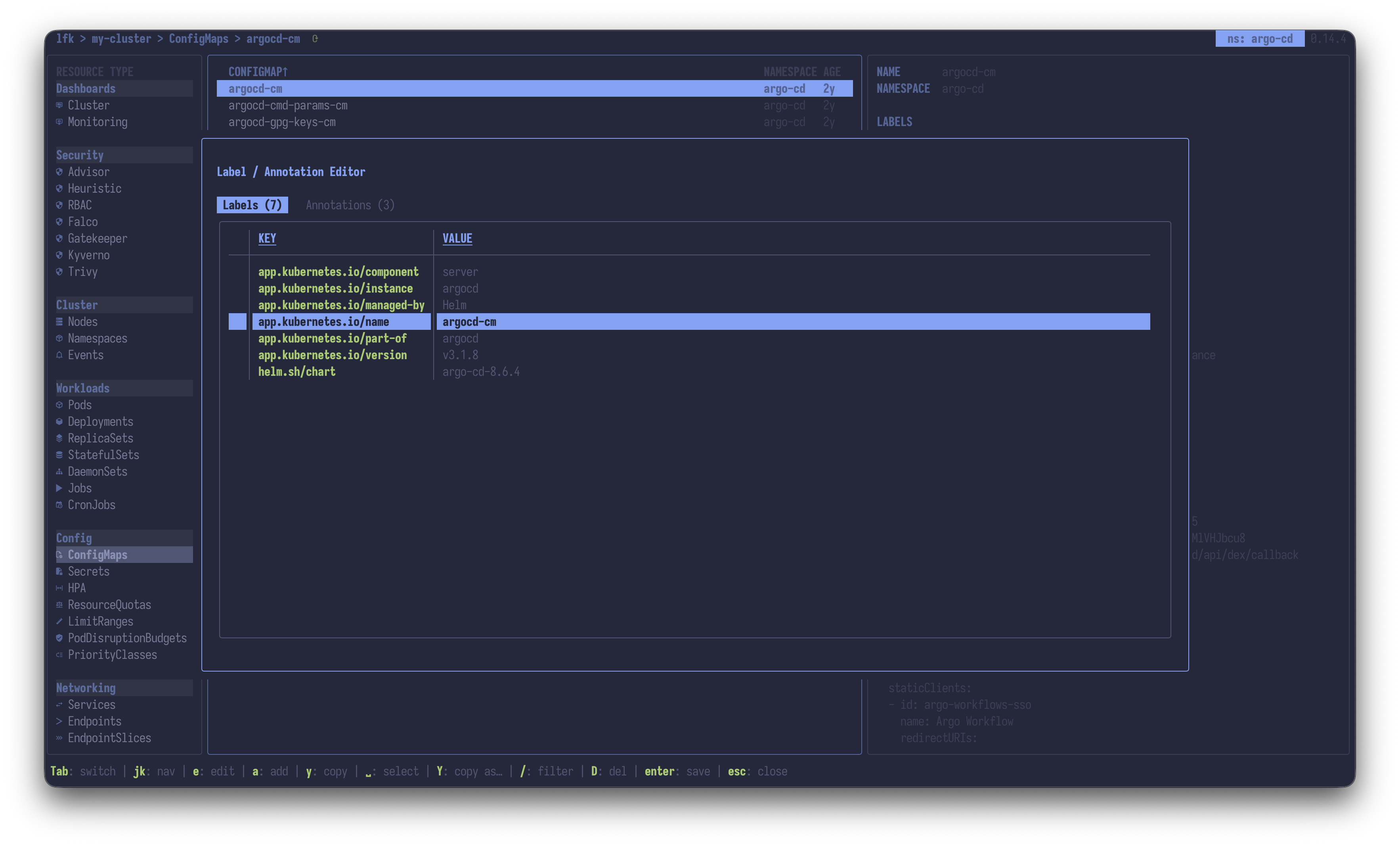1400x846 pixels.
Task: Click the Deployments icon
Action: [x=59, y=421]
